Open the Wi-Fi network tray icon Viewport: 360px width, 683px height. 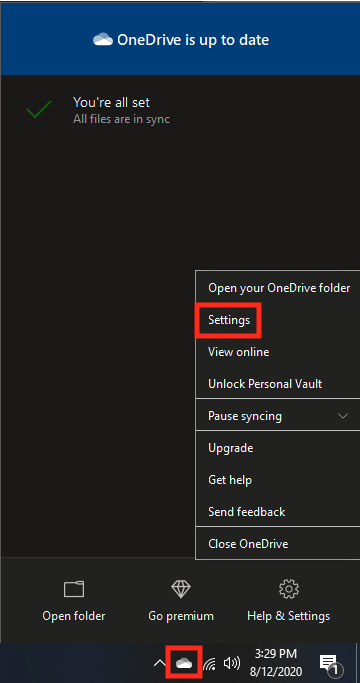pos(210,664)
